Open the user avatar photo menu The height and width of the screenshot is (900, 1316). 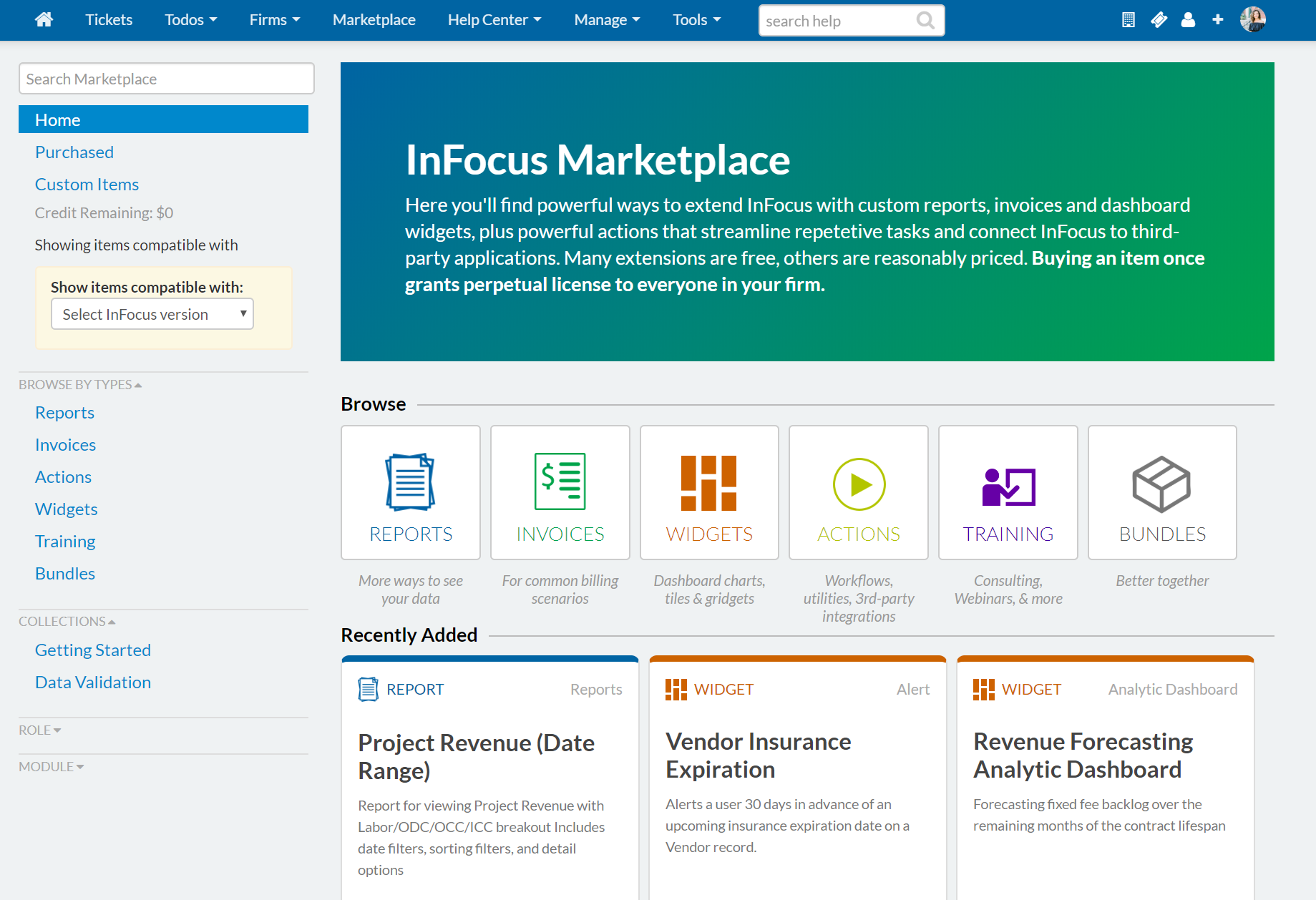point(1253,19)
